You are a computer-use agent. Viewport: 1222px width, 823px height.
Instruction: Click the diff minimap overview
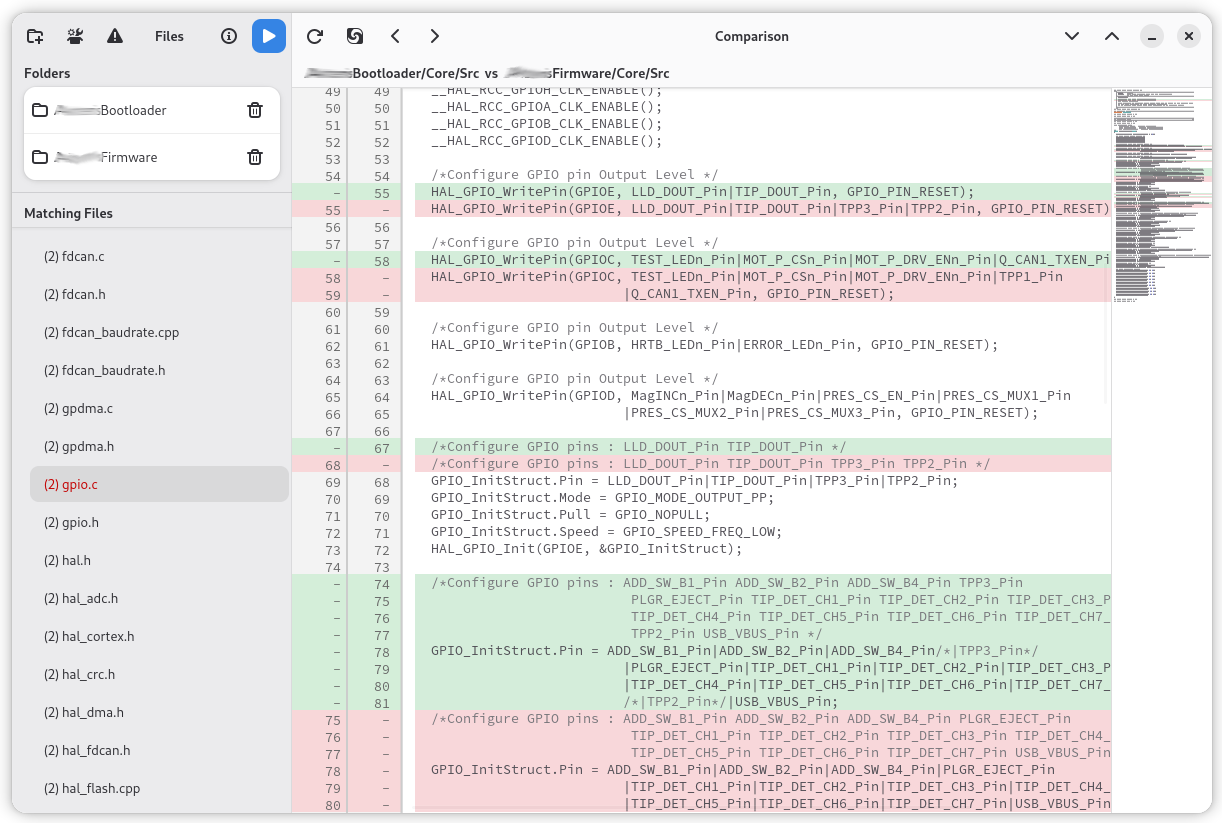tap(1160, 200)
